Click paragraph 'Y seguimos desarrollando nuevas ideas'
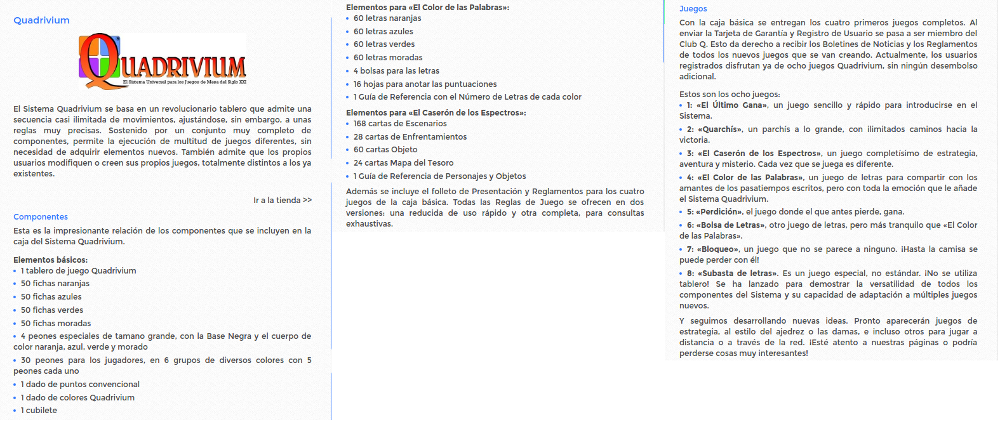The width and height of the screenshot is (1000, 422). [x=828, y=336]
